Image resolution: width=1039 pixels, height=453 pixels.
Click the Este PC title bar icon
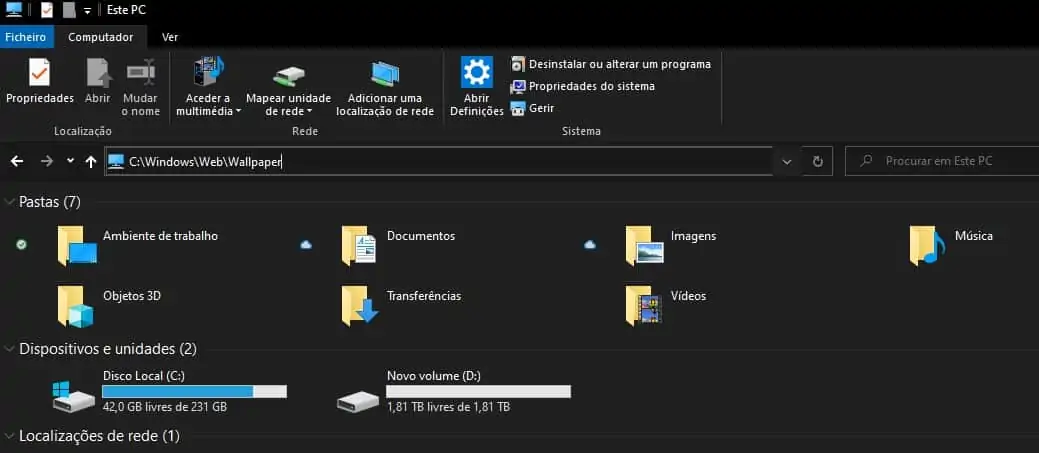[x=13, y=10]
